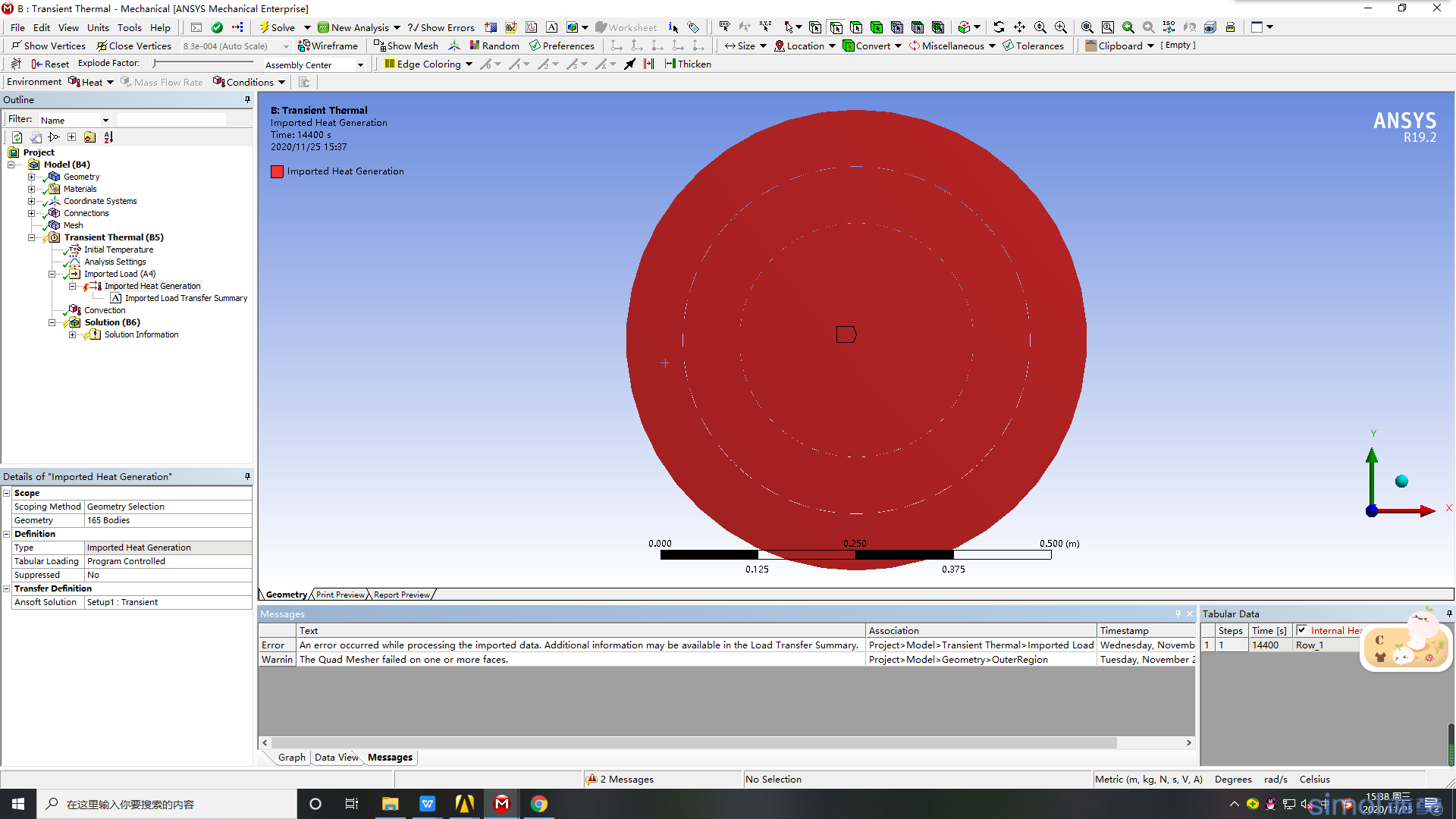Open the File menu
The width and height of the screenshot is (1456, 819).
[x=17, y=27]
